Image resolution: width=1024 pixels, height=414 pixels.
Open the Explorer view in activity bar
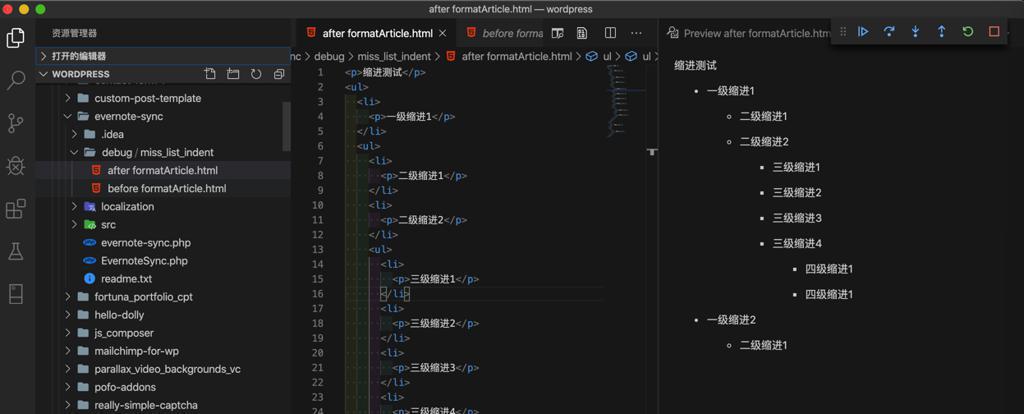(16, 39)
